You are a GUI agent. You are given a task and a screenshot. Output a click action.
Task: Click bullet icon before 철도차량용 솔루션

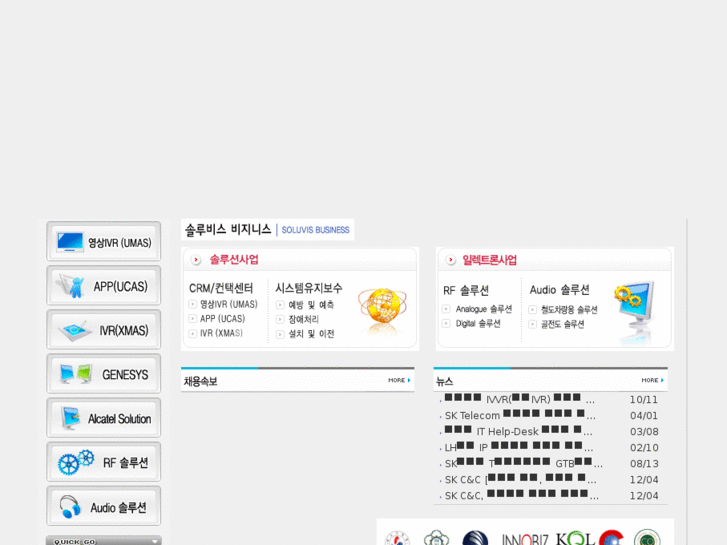coord(532,309)
